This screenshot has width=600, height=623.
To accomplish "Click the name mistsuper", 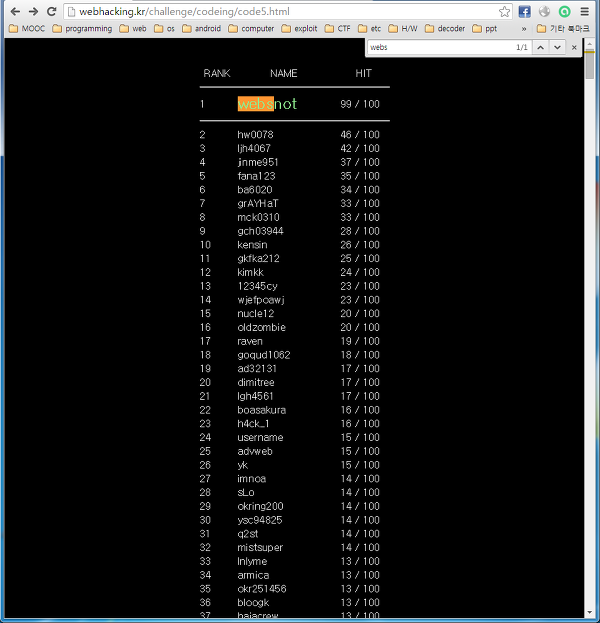I will (260, 548).
